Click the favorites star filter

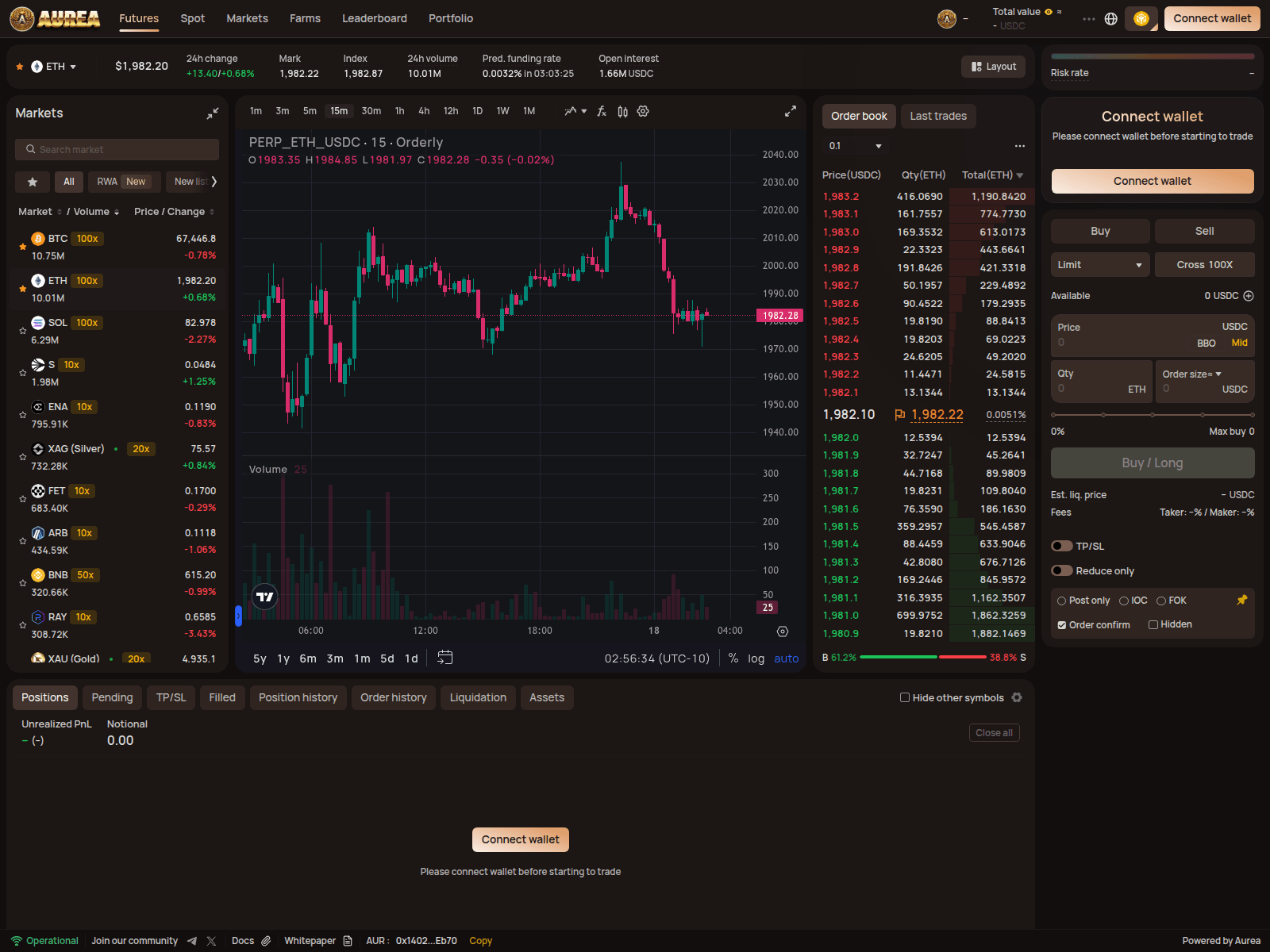pos(33,182)
